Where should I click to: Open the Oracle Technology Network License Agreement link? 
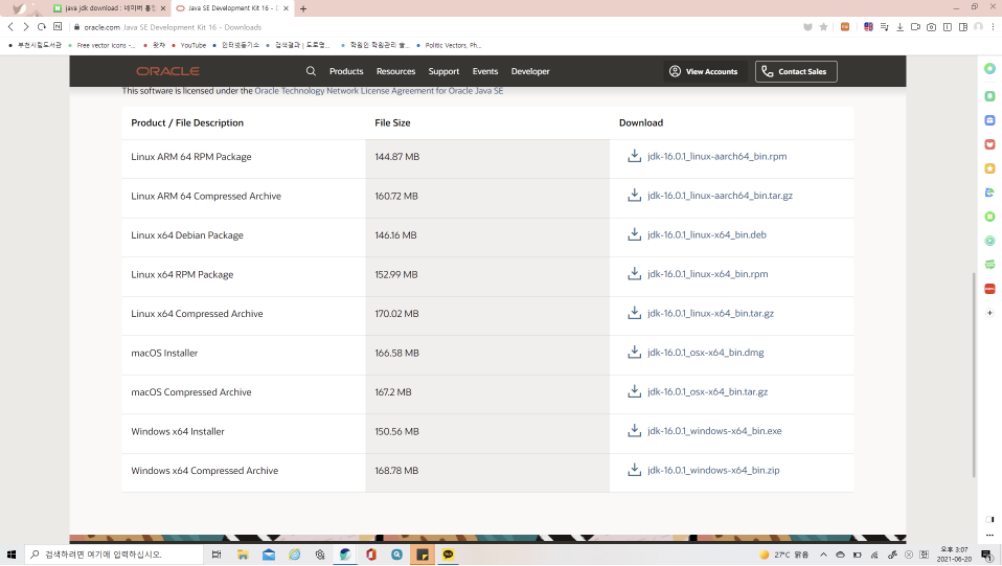coord(379,91)
